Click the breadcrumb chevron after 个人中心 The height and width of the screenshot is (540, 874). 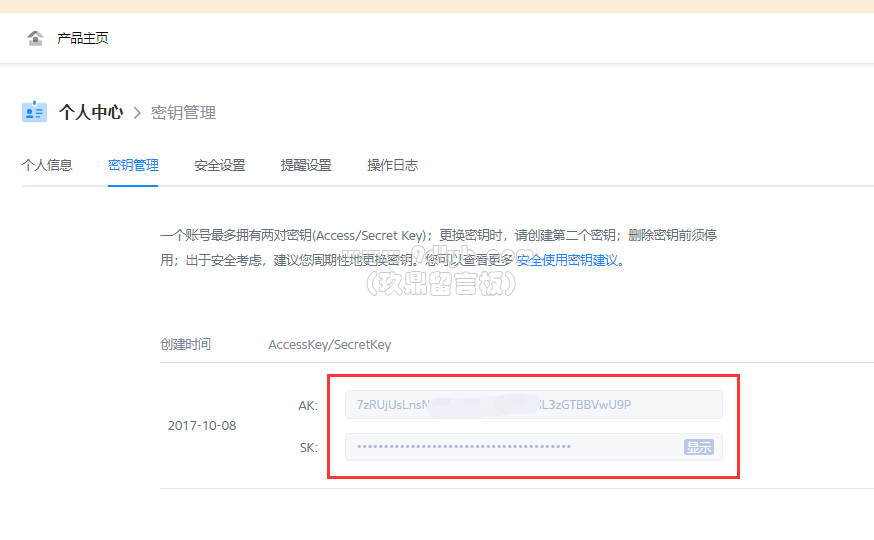[x=137, y=113]
